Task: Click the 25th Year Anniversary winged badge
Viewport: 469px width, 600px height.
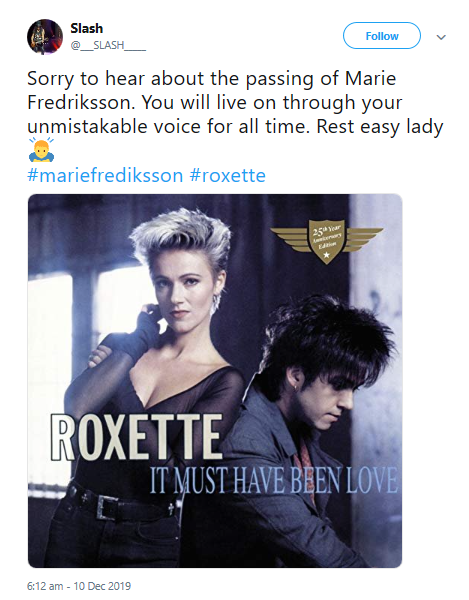Action: [x=326, y=241]
